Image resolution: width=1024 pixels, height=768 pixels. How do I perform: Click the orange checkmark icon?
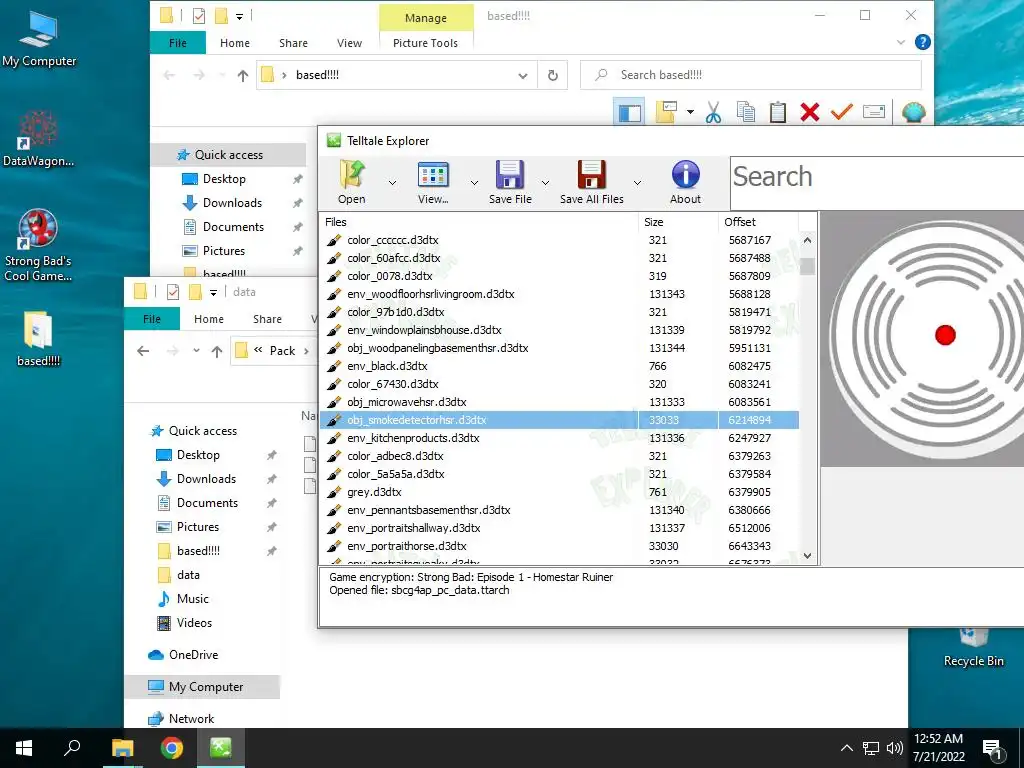[842, 112]
